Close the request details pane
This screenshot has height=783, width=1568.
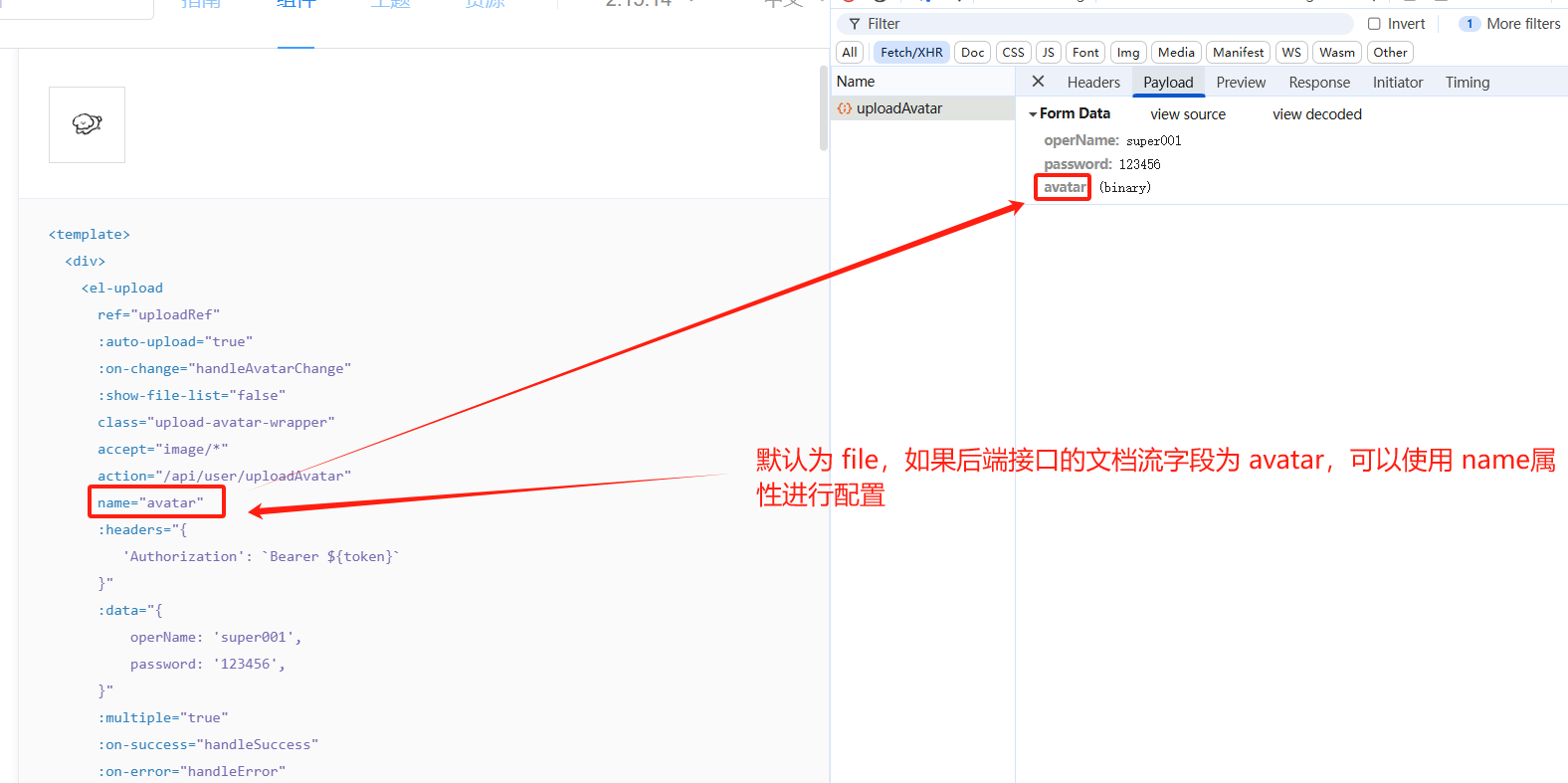1038,82
